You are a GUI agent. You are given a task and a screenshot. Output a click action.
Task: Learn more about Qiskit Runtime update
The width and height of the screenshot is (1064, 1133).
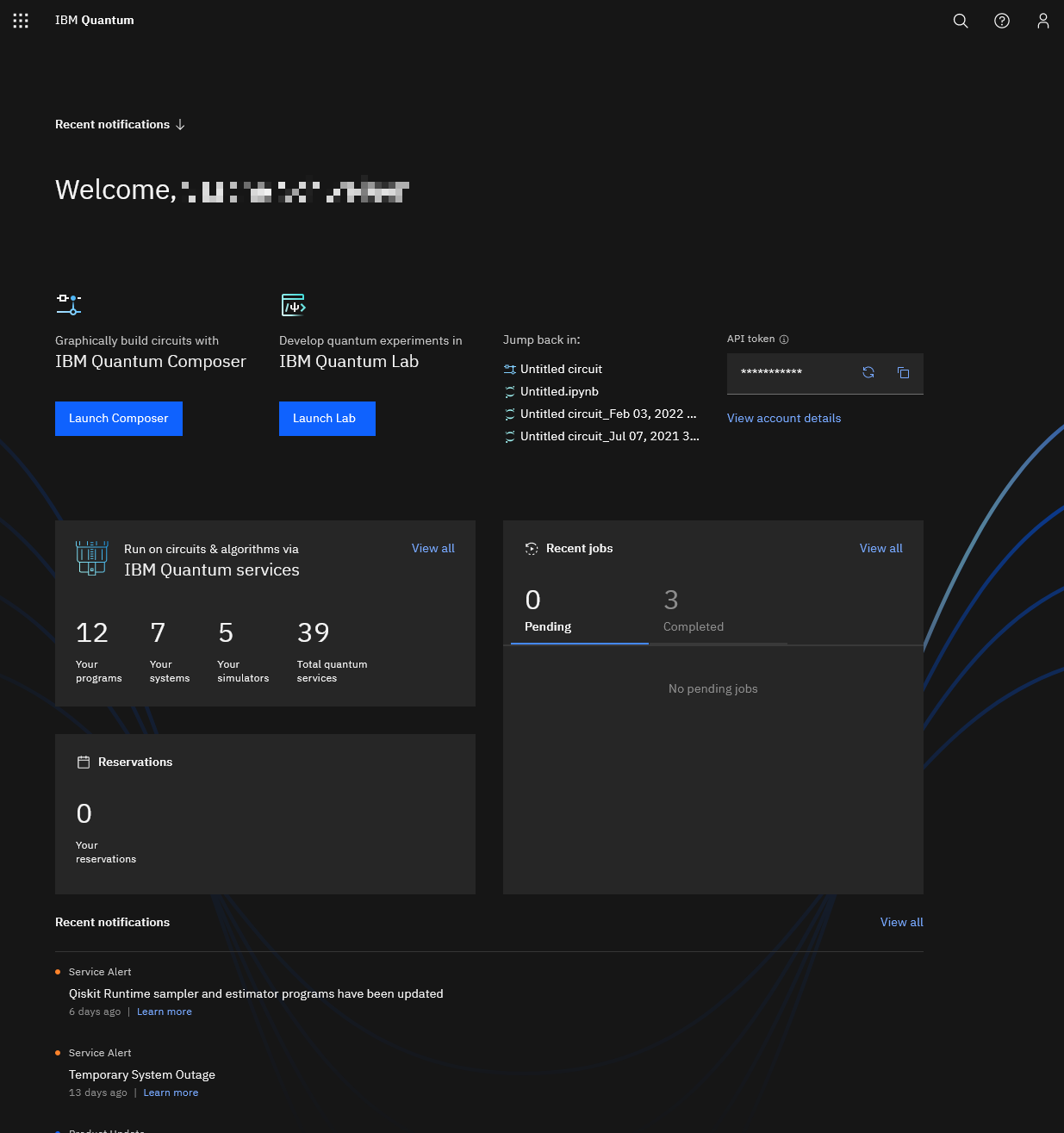tap(165, 1012)
